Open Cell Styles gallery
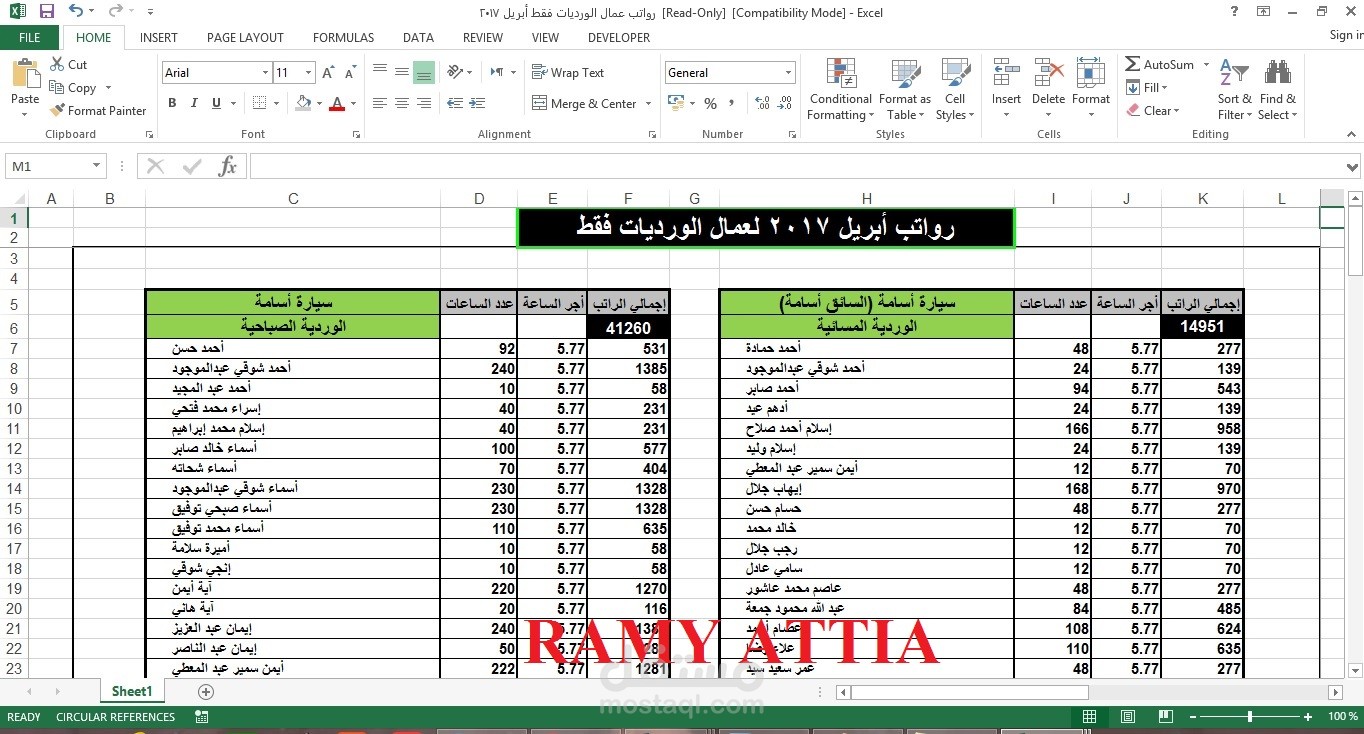 (x=955, y=90)
